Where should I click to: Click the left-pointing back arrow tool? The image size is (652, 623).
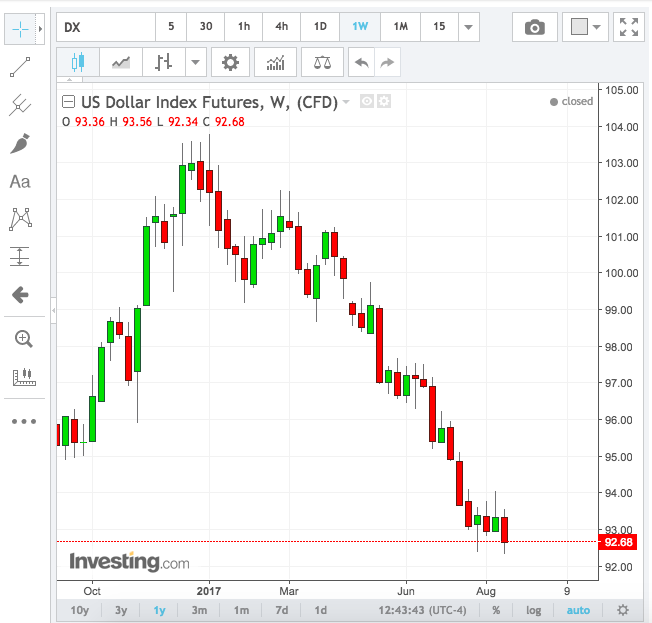[x=20, y=295]
